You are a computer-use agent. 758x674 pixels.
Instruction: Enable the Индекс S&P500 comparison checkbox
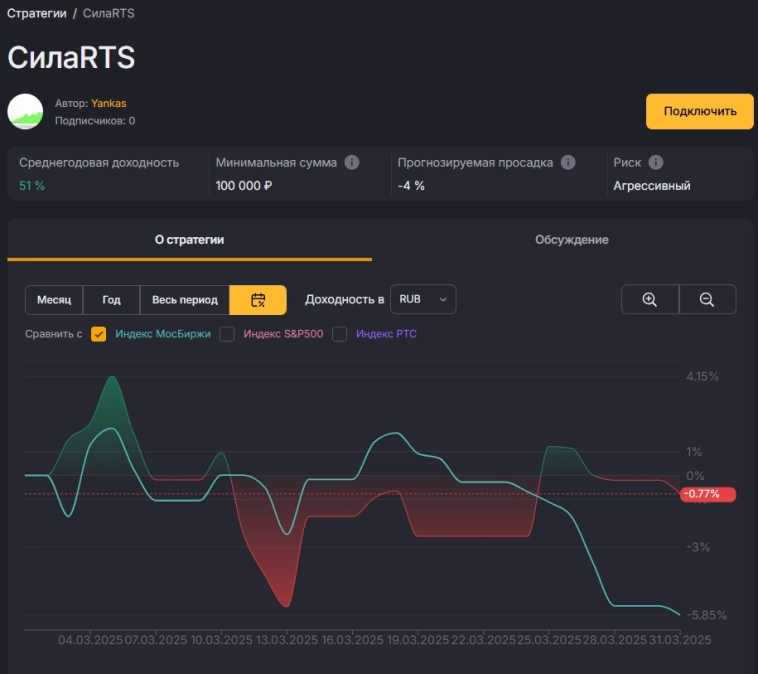pyautogui.click(x=227, y=334)
